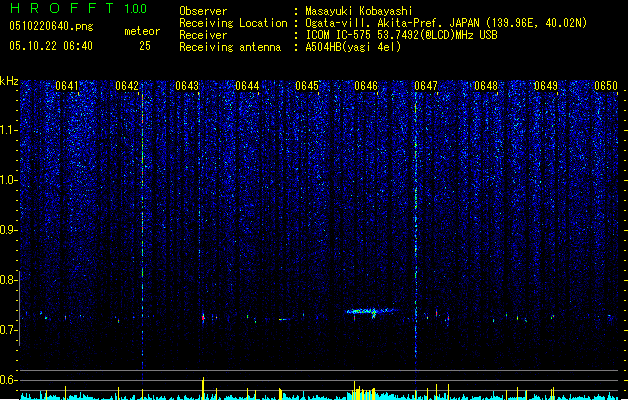Click the 0642 time marker
This screenshot has height=400, width=629.
coord(127,86)
